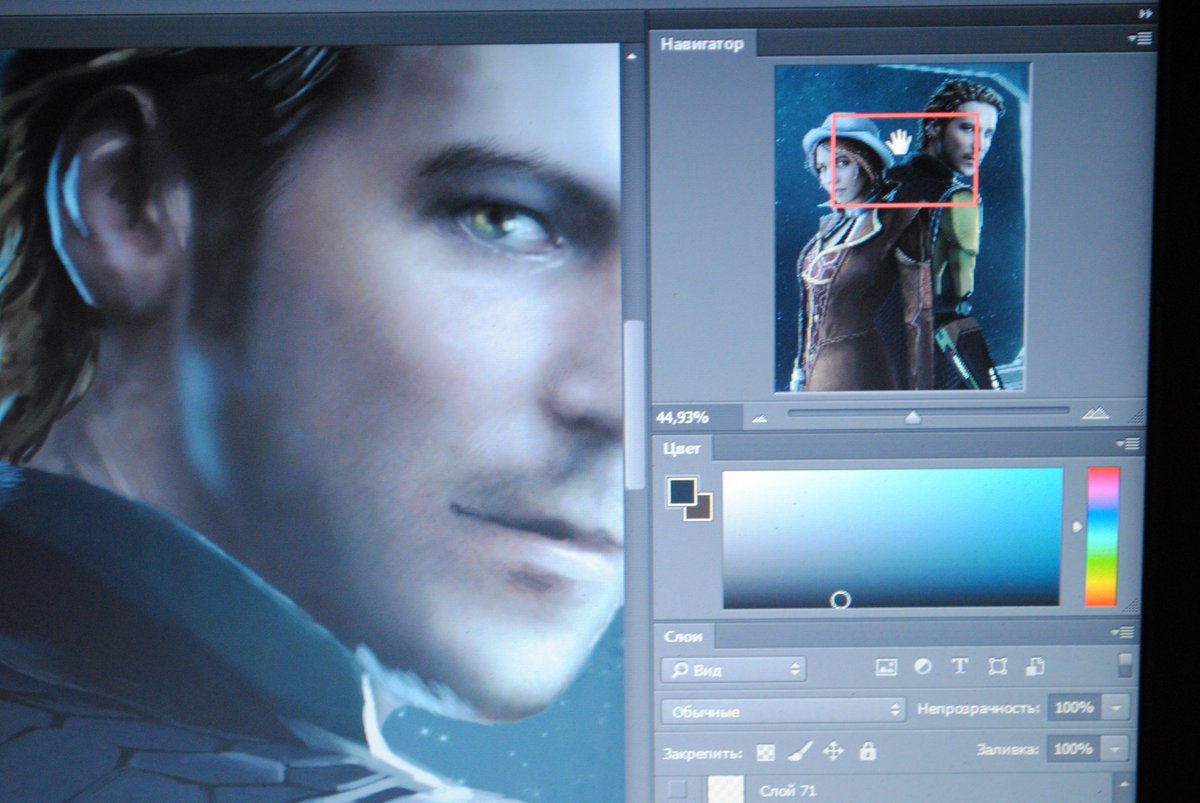Click the layers list scrollbar up arrow
This screenshot has height=803, width=1200.
[x=1126, y=787]
